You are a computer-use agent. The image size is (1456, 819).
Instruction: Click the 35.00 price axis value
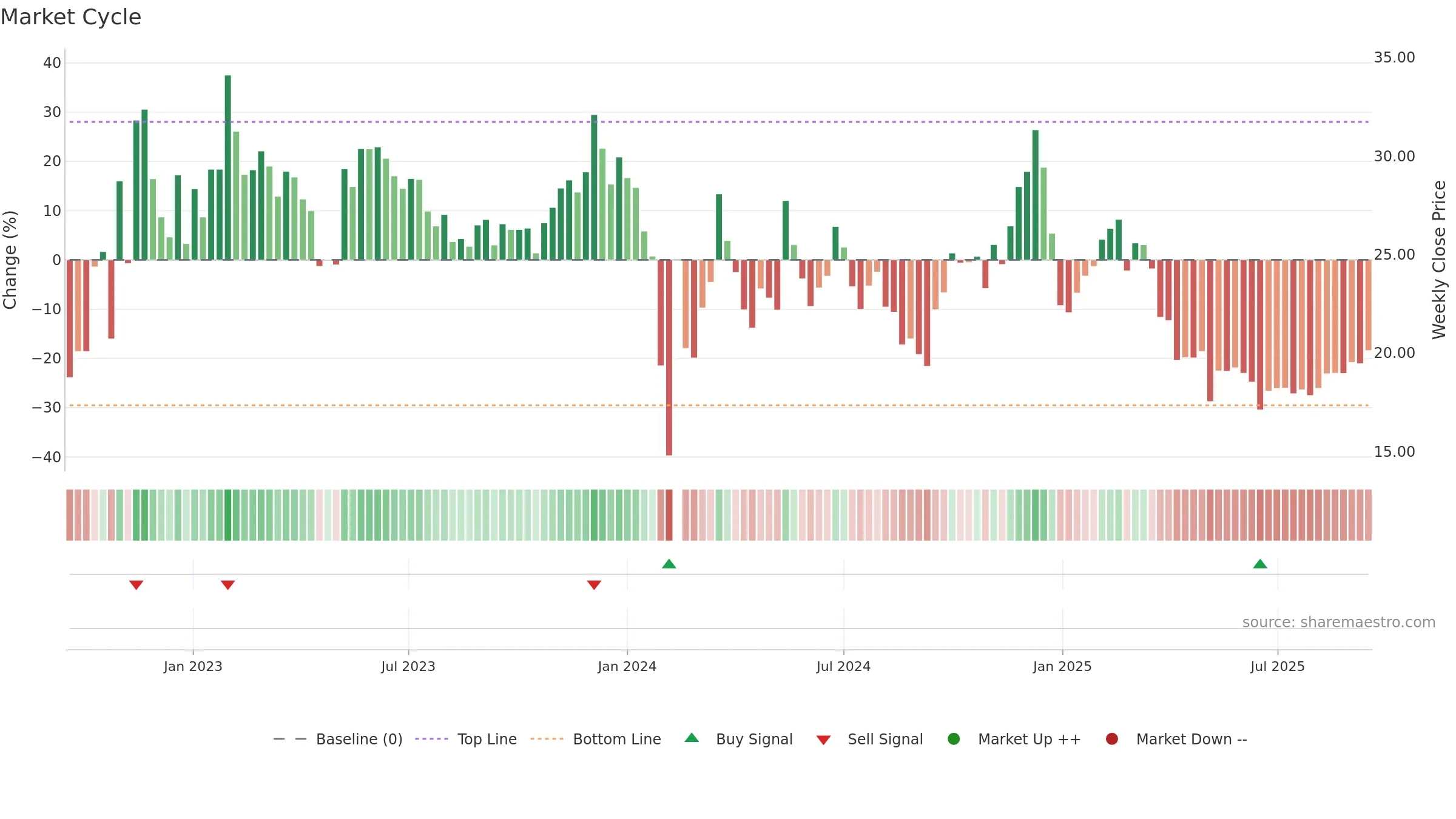[1394, 58]
